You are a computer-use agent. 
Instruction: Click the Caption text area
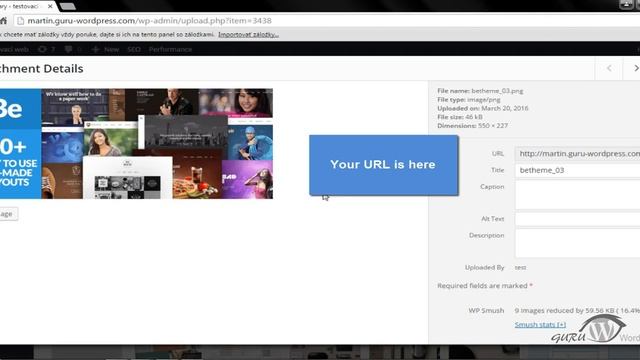click(578, 195)
